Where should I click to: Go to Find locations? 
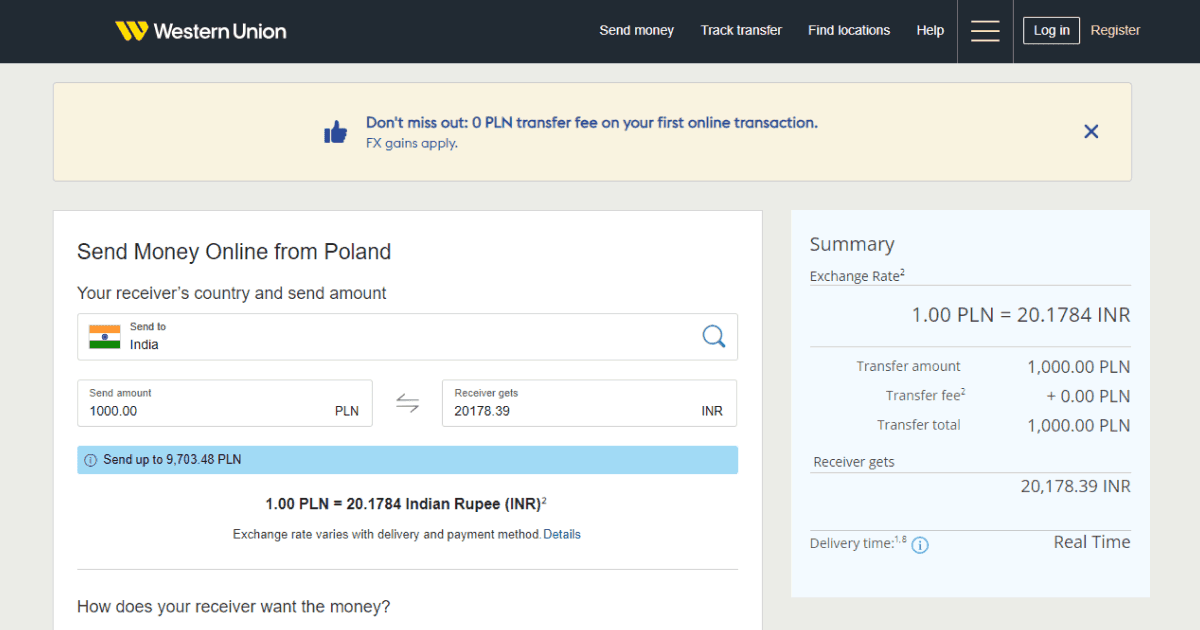click(x=849, y=30)
